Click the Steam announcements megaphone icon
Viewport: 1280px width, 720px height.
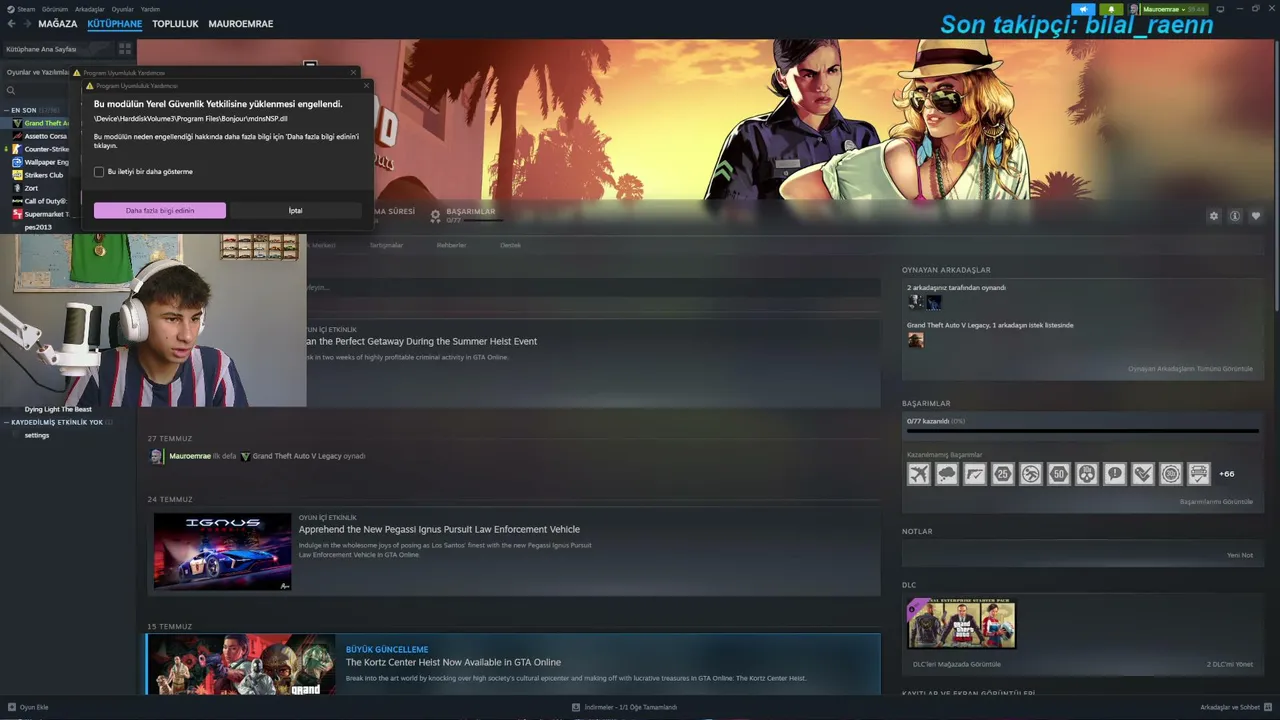point(1083,9)
